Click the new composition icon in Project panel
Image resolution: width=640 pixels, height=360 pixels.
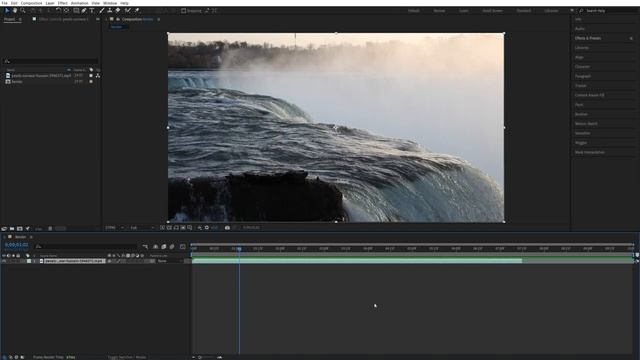tap(19, 229)
